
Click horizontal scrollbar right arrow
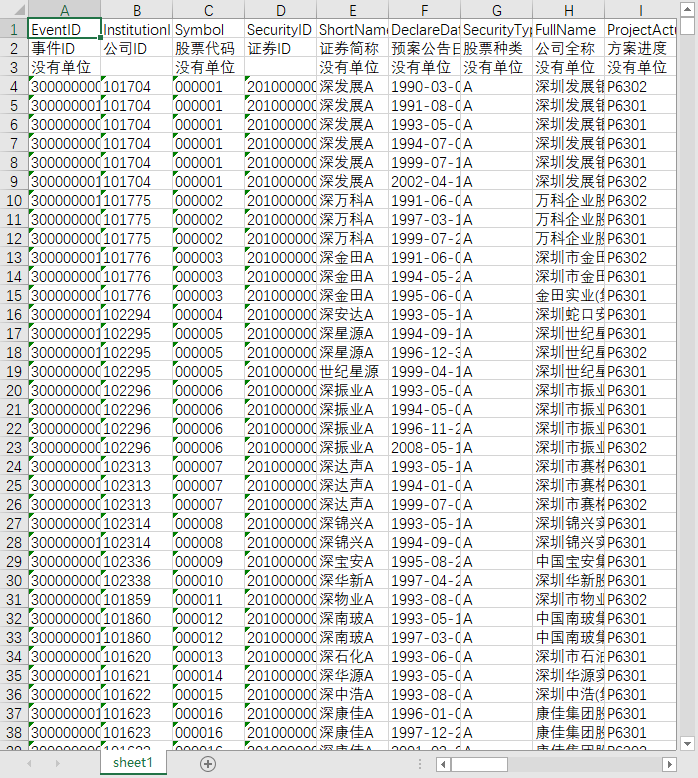coord(669,764)
